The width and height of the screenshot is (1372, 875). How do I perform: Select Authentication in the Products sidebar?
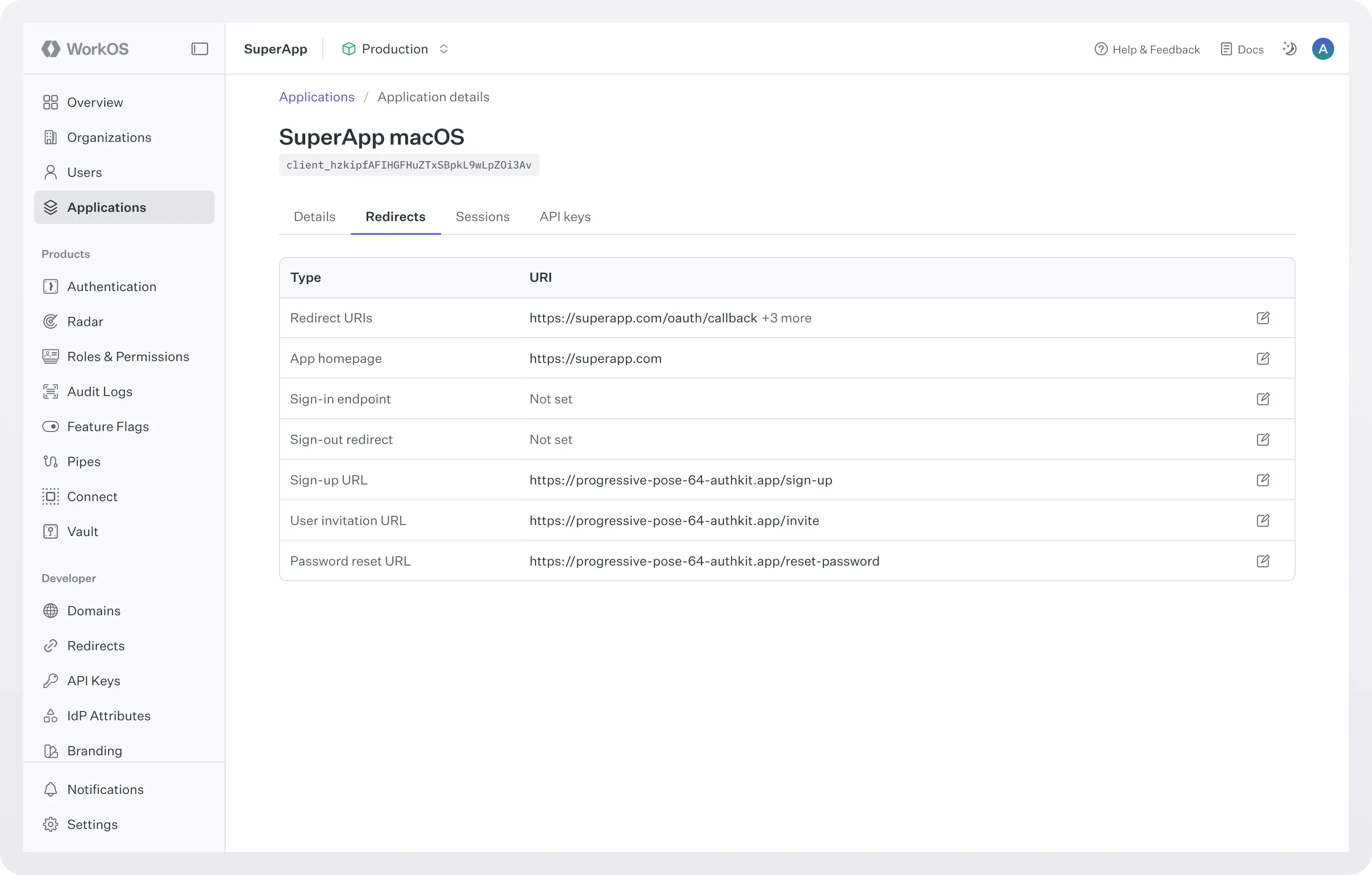[x=112, y=286]
